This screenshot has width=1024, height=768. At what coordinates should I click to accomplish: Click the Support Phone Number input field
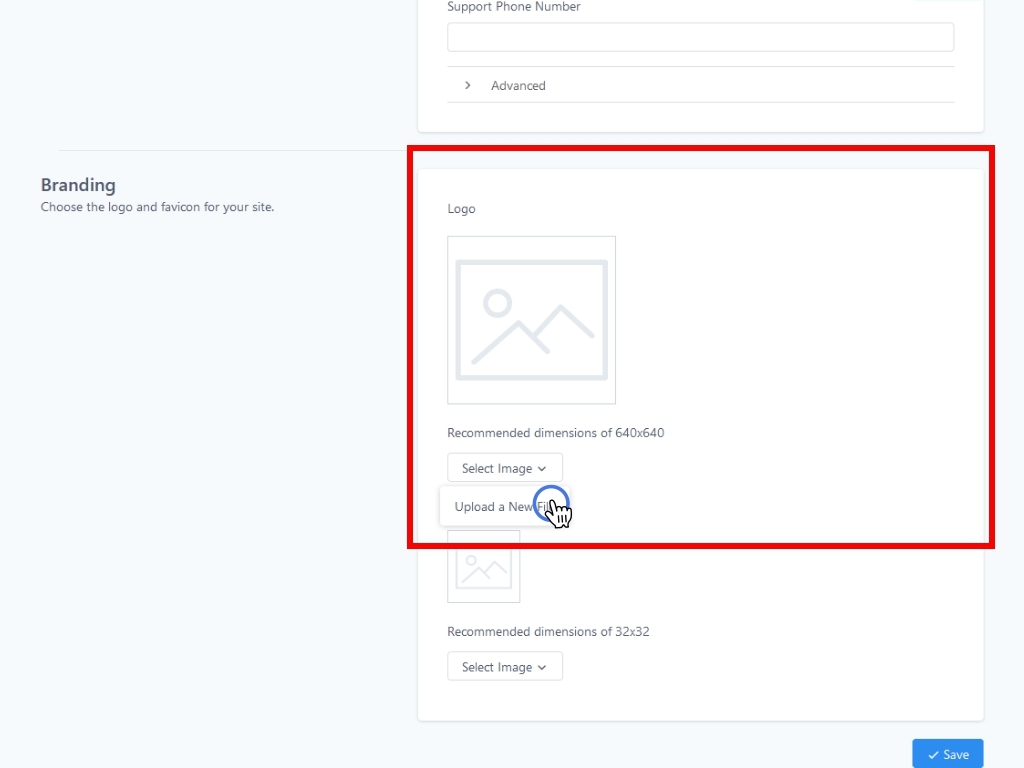[700, 37]
